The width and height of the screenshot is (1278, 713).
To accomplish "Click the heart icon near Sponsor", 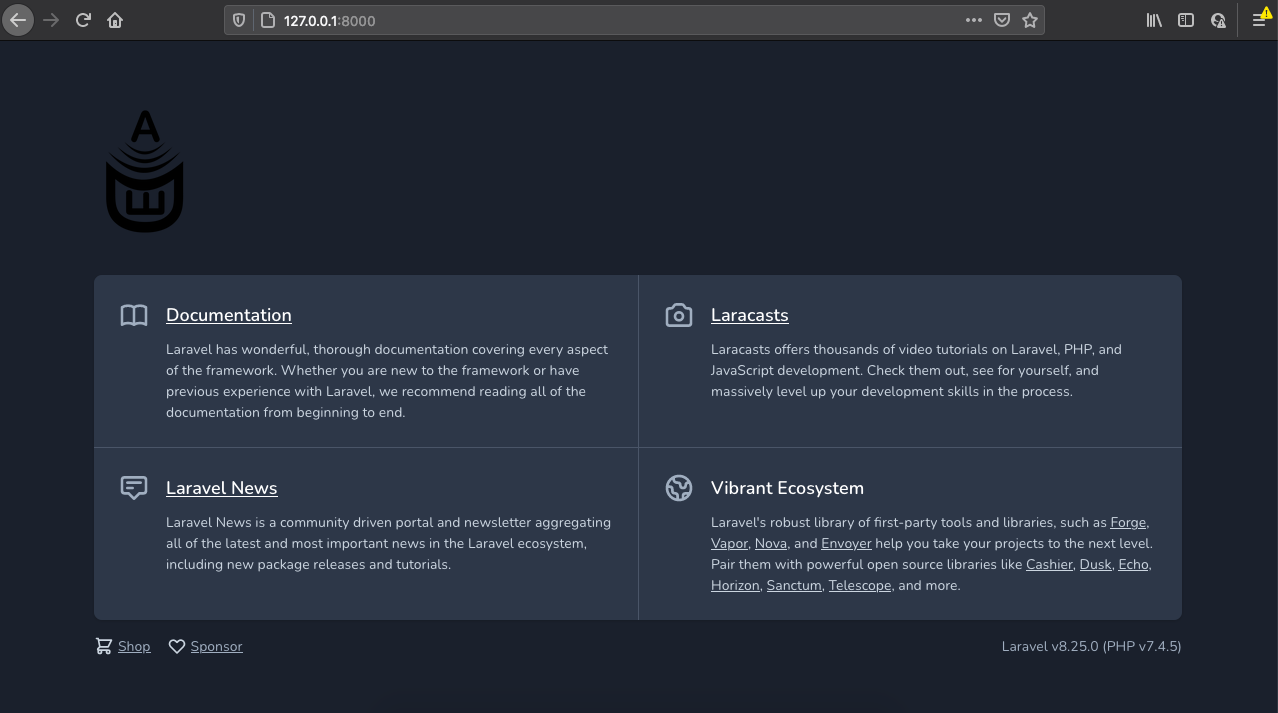I will click(x=177, y=647).
